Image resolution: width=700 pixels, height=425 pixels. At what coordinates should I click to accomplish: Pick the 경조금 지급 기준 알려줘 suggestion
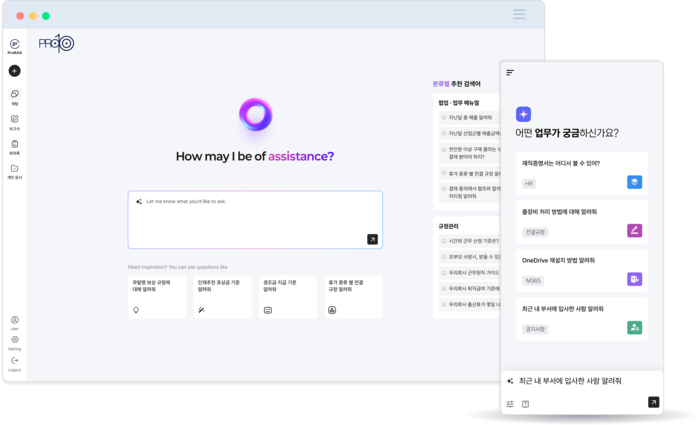coord(285,297)
